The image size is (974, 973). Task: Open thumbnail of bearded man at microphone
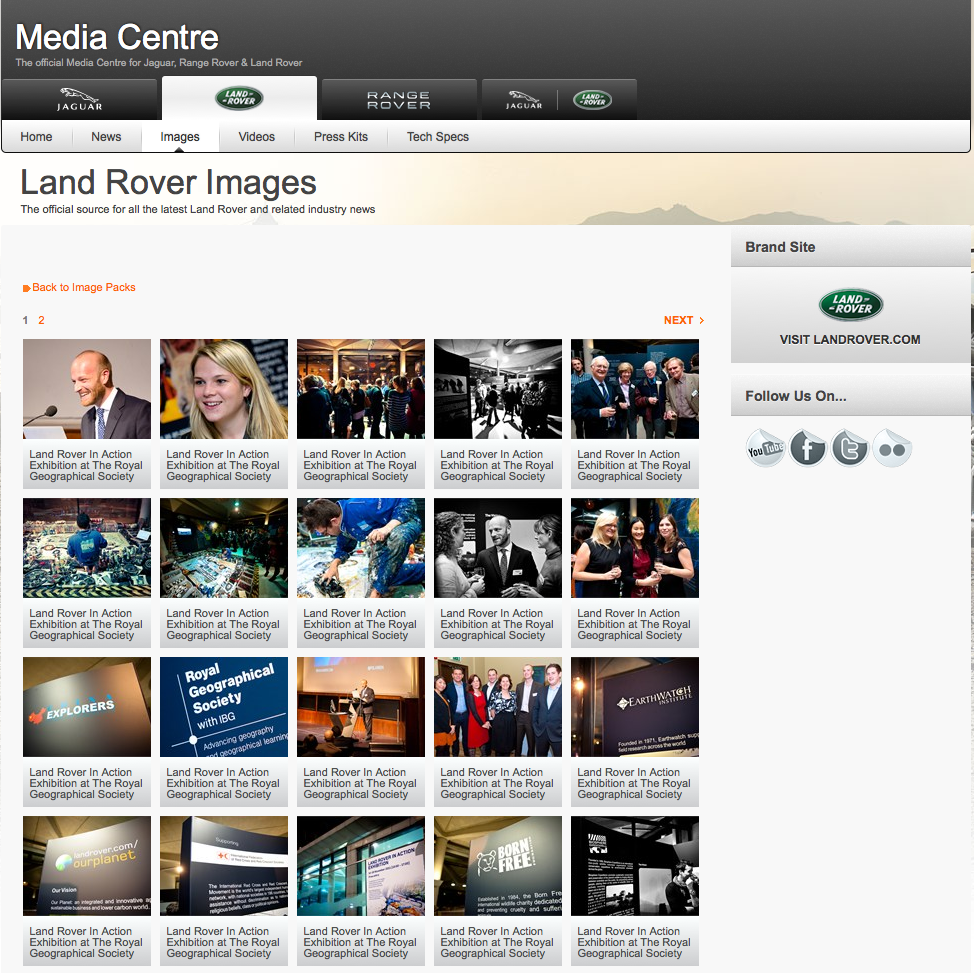pos(87,389)
